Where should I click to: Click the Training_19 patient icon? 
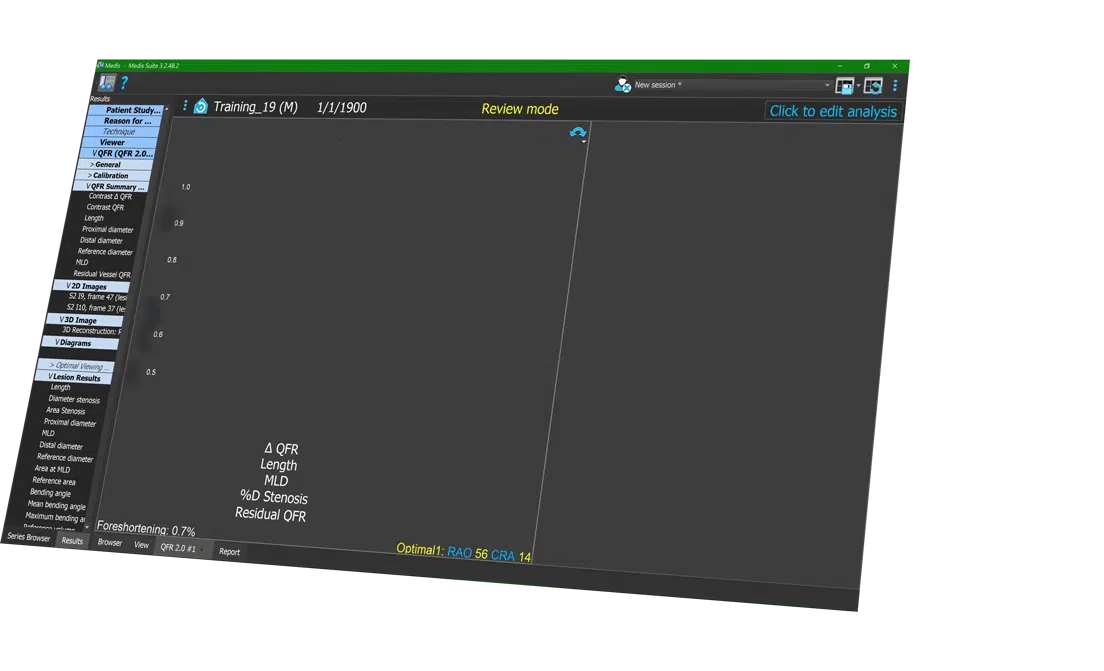pyautogui.click(x=200, y=106)
